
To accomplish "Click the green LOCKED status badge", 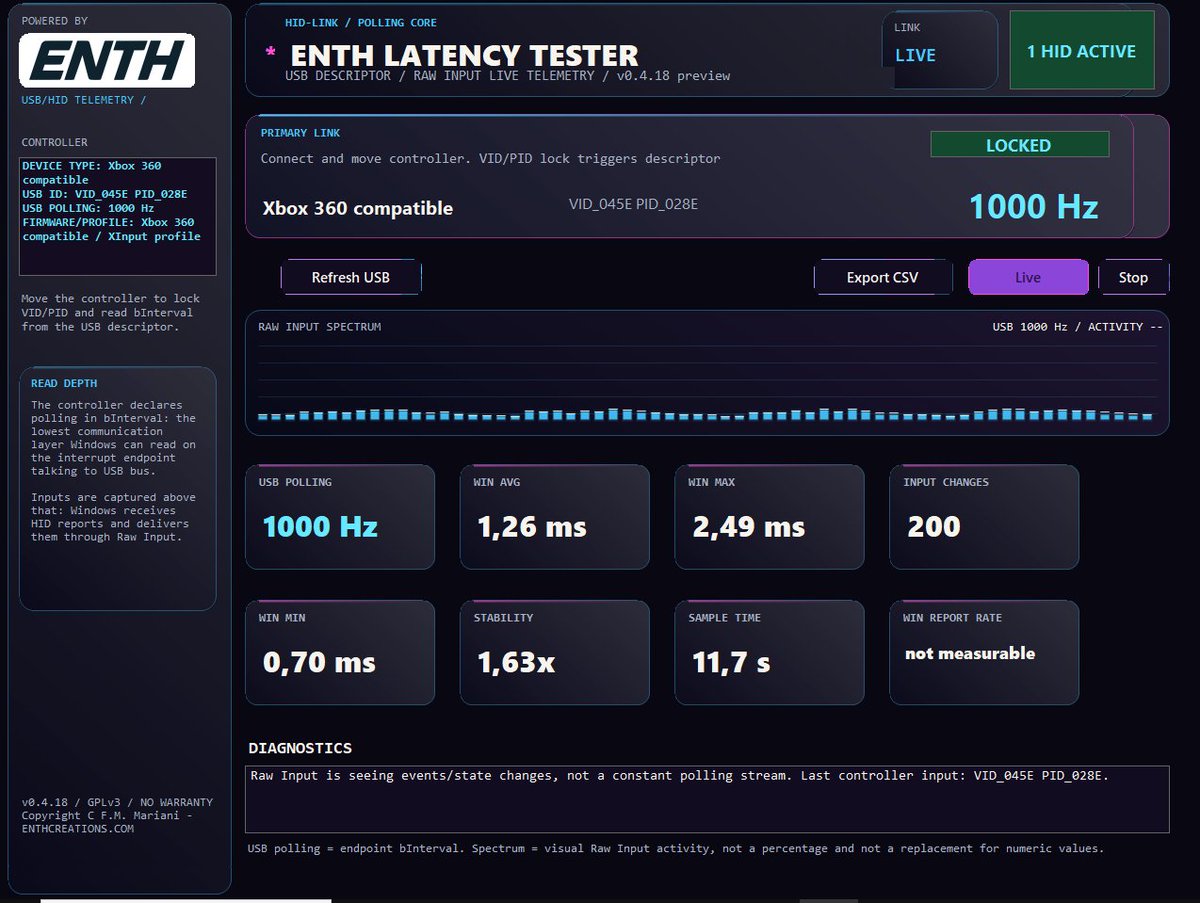I will click(x=1019, y=145).
